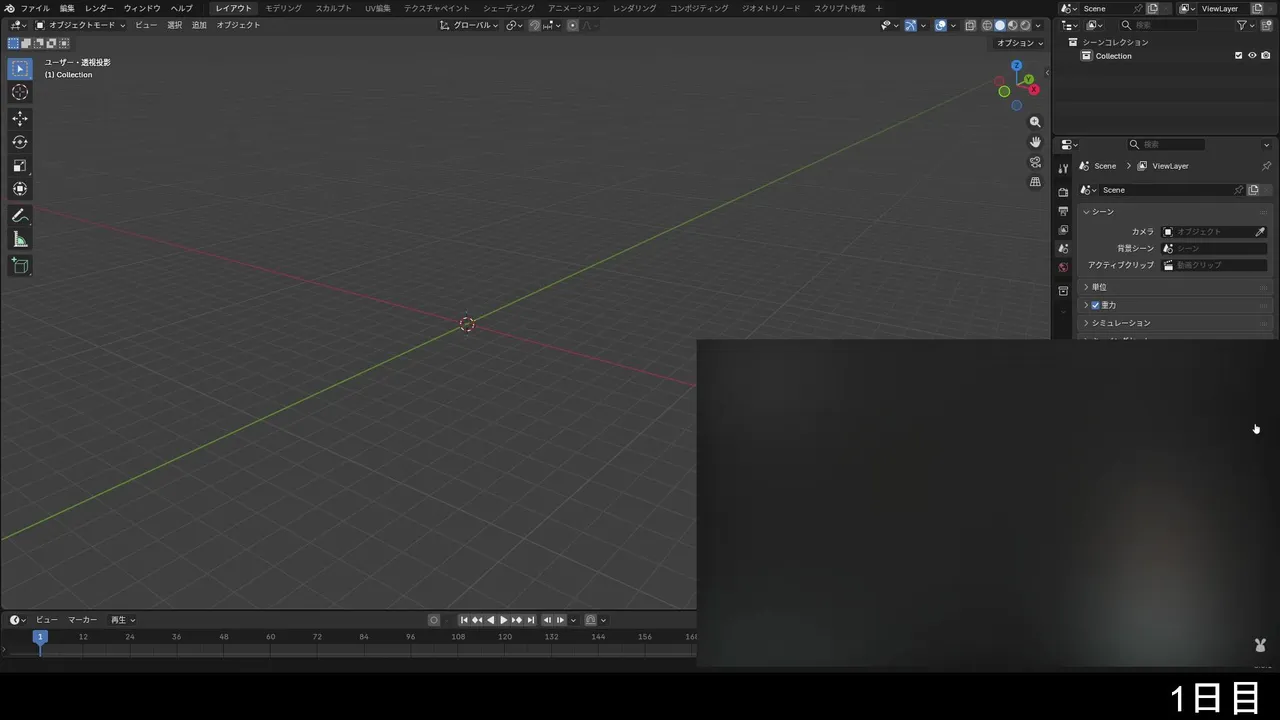Open pivot point dropdown
The height and width of the screenshot is (720, 1280).
point(514,25)
